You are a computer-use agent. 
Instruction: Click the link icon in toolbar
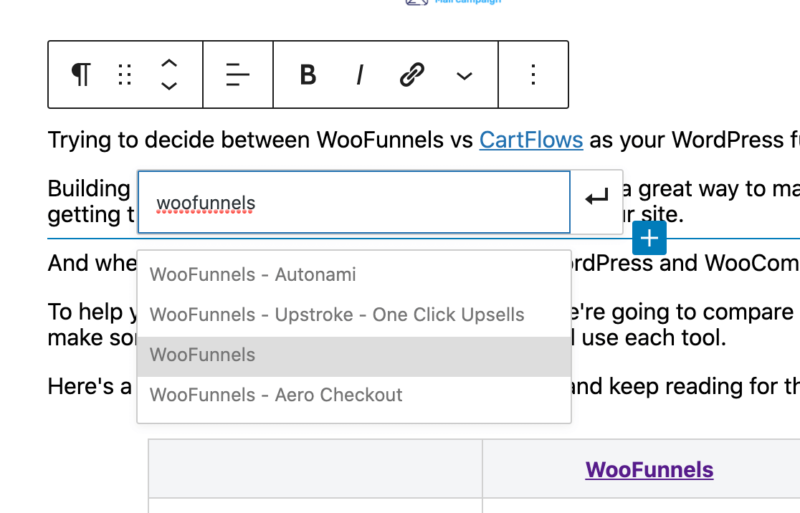point(412,75)
